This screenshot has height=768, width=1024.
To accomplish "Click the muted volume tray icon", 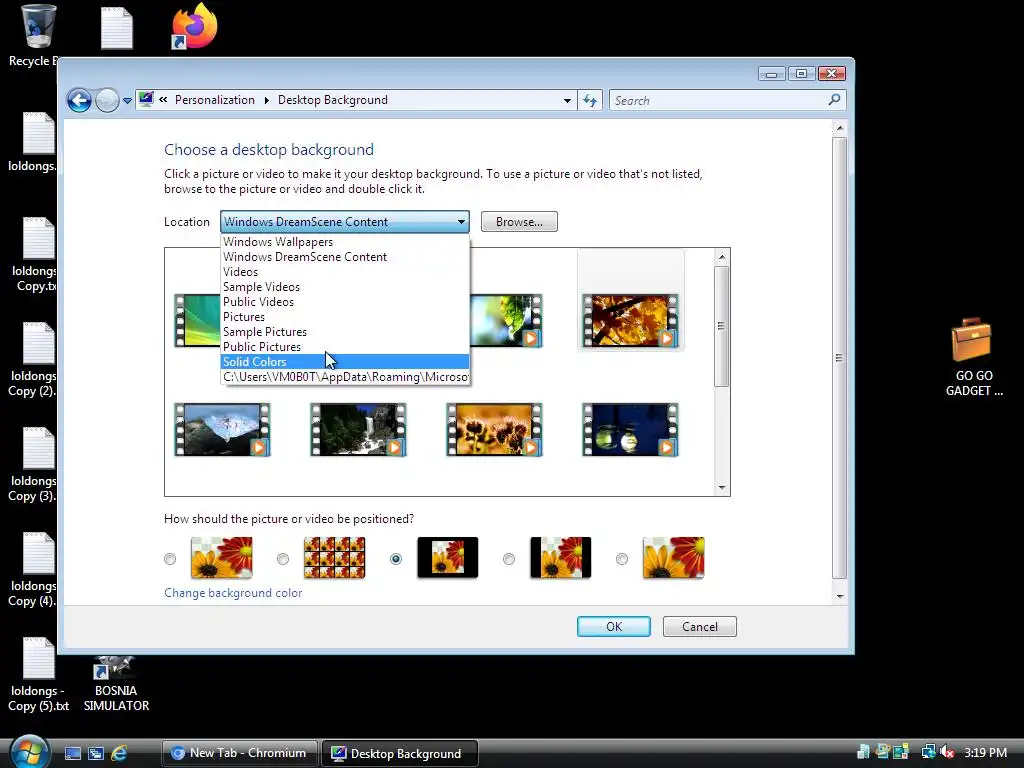I will tap(947, 752).
